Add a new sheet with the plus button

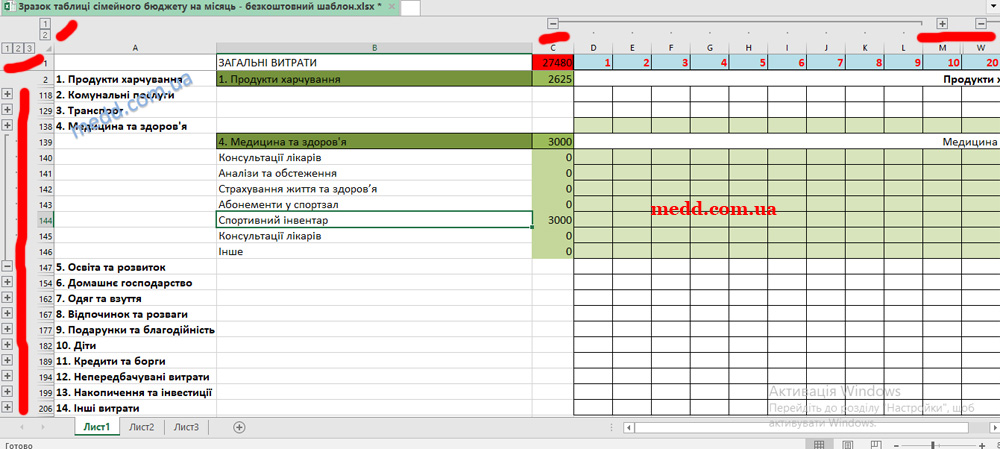240,427
